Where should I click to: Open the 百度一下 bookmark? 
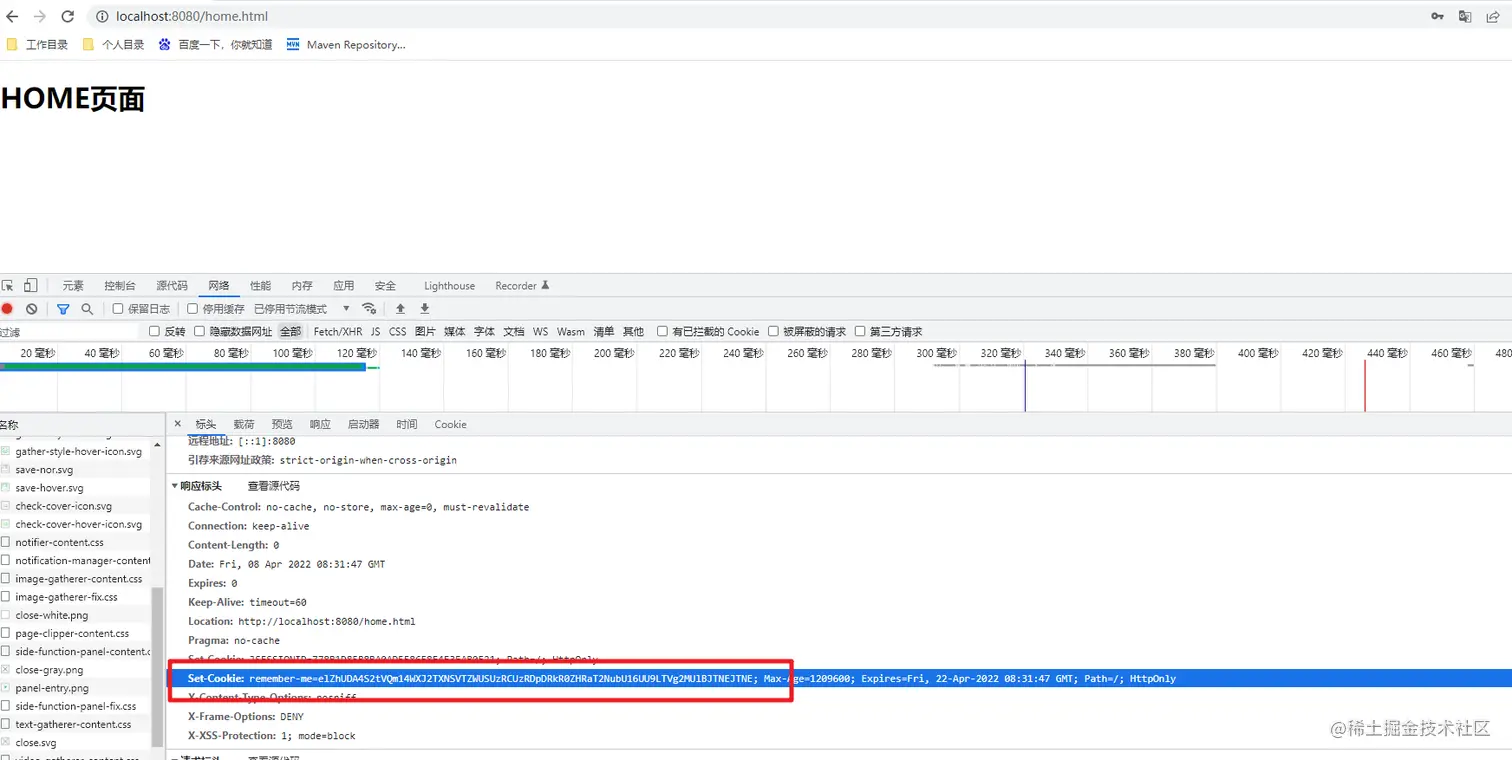coord(215,44)
